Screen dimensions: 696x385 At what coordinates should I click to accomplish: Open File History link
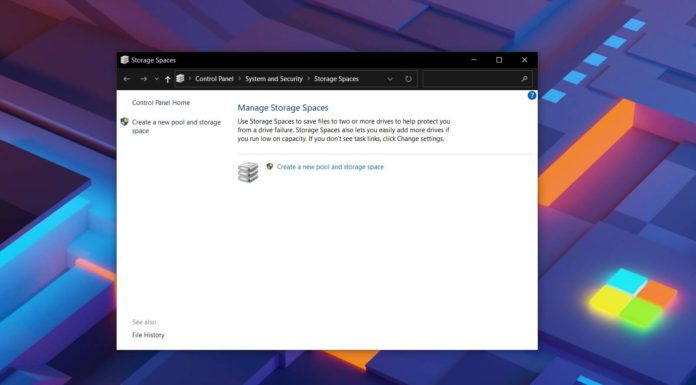pyautogui.click(x=148, y=335)
